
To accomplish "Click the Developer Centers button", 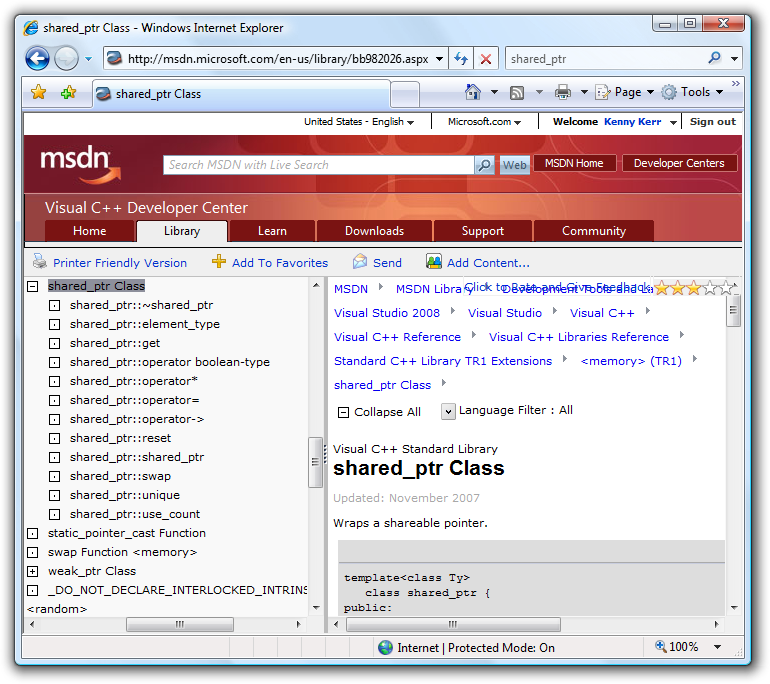I will pyautogui.click(x=679, y=163).
